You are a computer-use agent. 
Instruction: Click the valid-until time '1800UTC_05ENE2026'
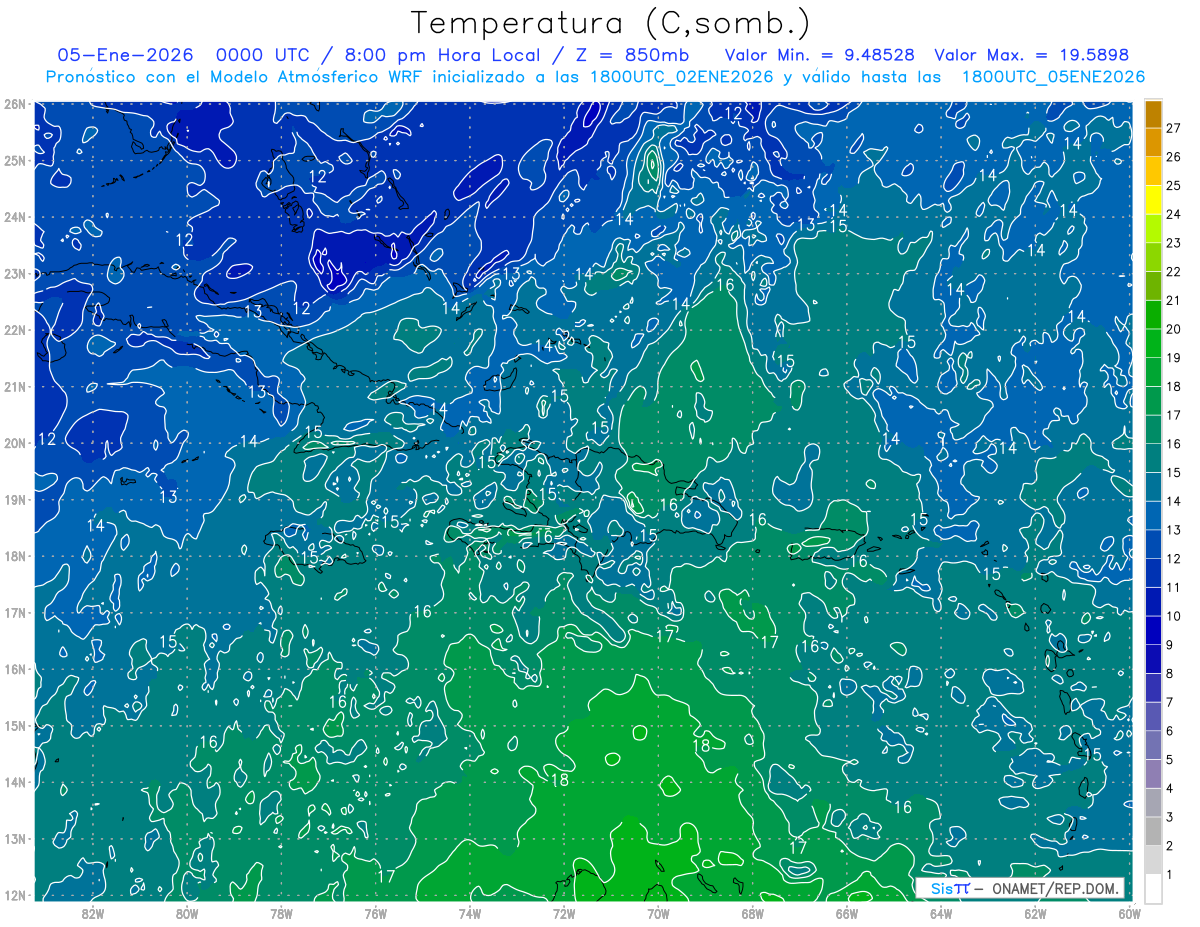(x=1053, y=77)
